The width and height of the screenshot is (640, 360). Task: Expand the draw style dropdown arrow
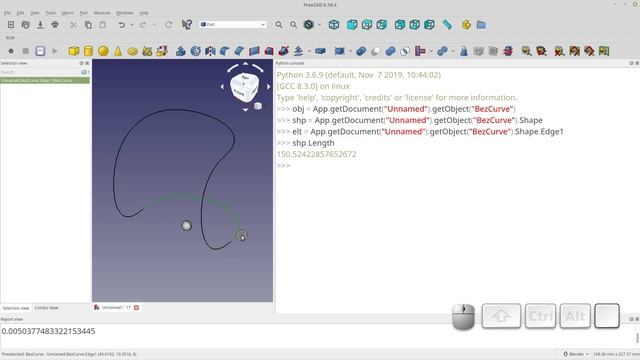click(319, 25)
